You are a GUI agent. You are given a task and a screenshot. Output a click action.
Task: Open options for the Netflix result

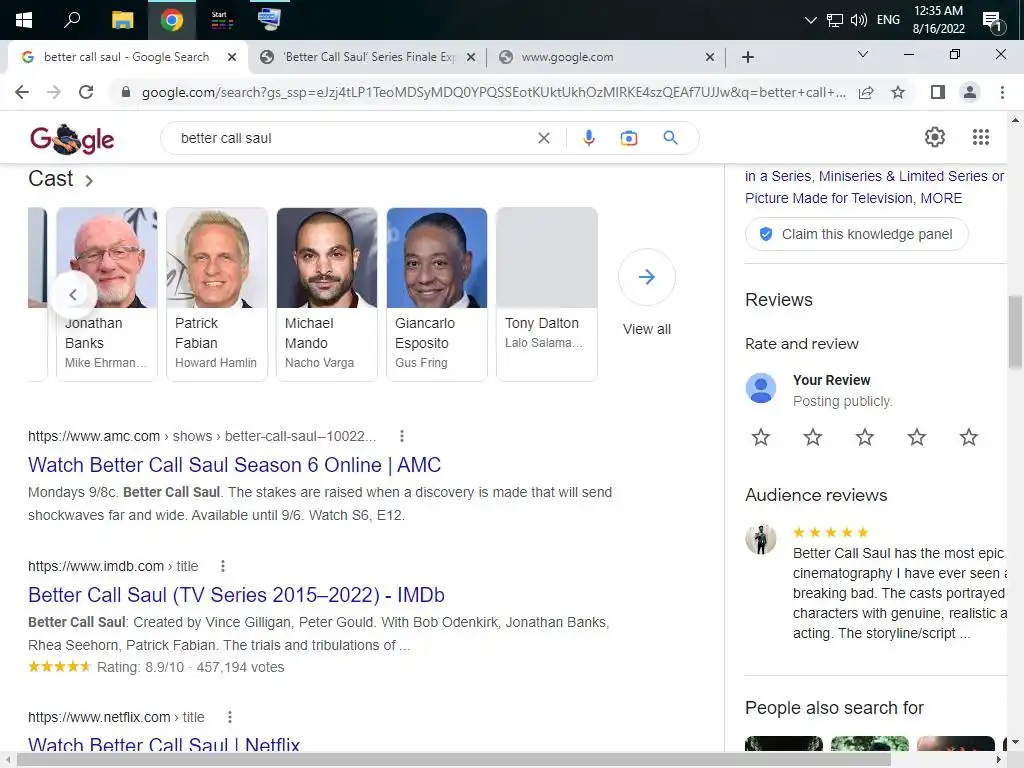(229, 717)
